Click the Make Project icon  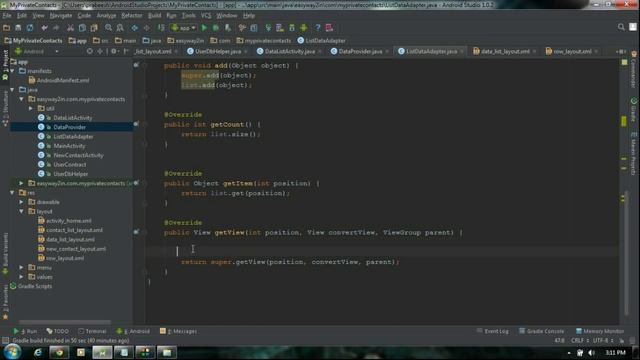click(x=161, y=28)
